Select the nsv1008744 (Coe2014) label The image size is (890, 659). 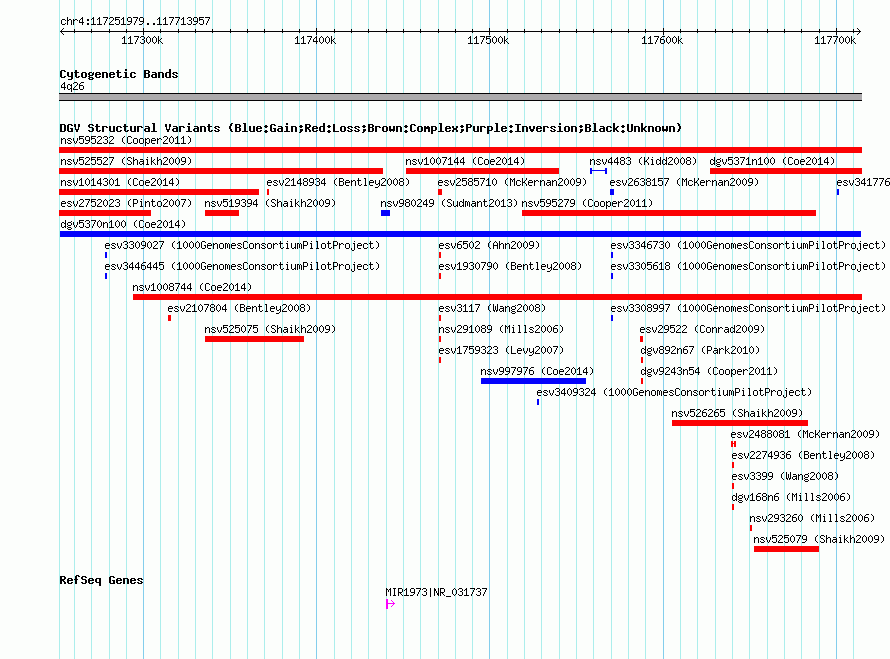click(192, 287)
